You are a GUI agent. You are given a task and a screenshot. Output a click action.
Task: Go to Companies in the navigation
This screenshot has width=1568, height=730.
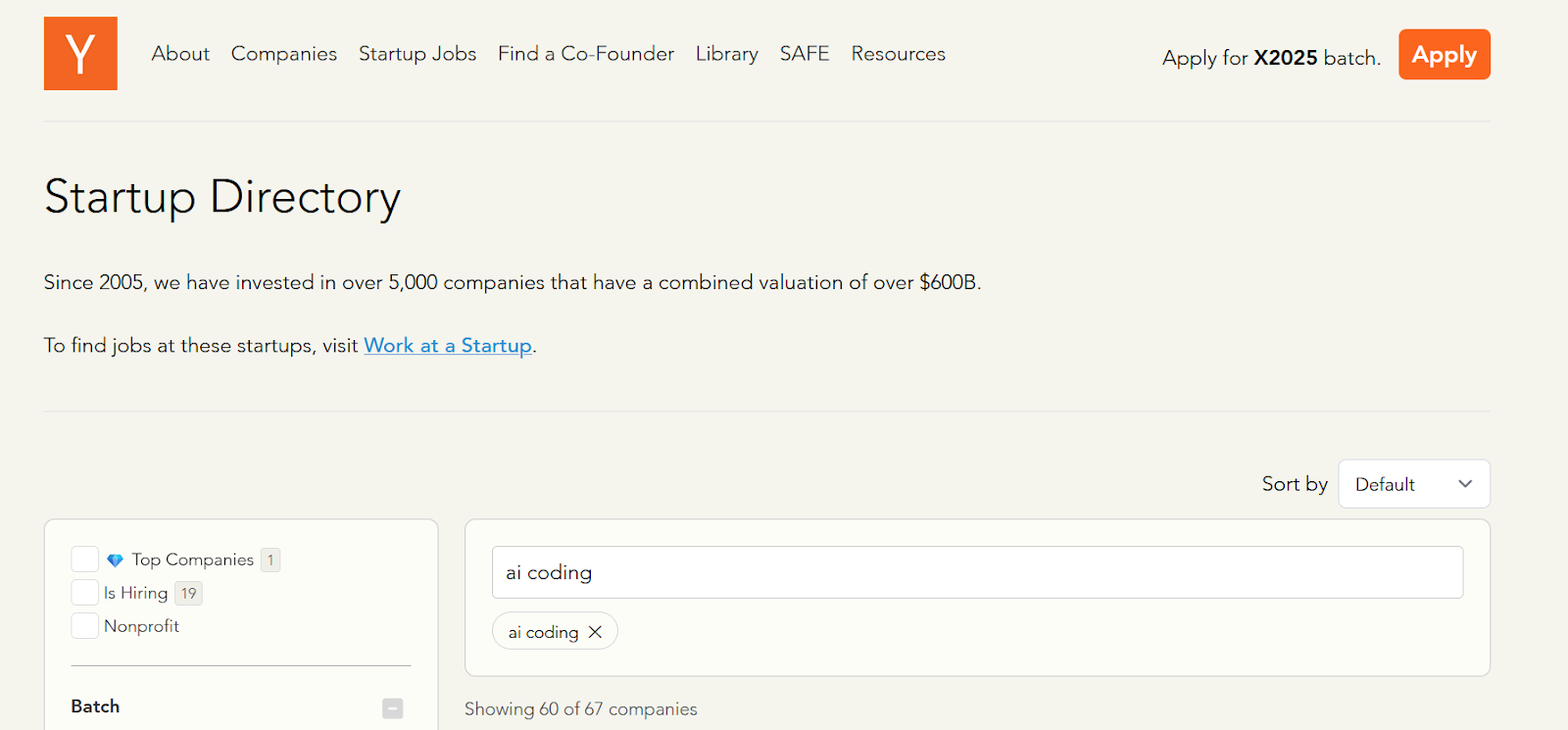pyautogui.click(x=284, y=54)
